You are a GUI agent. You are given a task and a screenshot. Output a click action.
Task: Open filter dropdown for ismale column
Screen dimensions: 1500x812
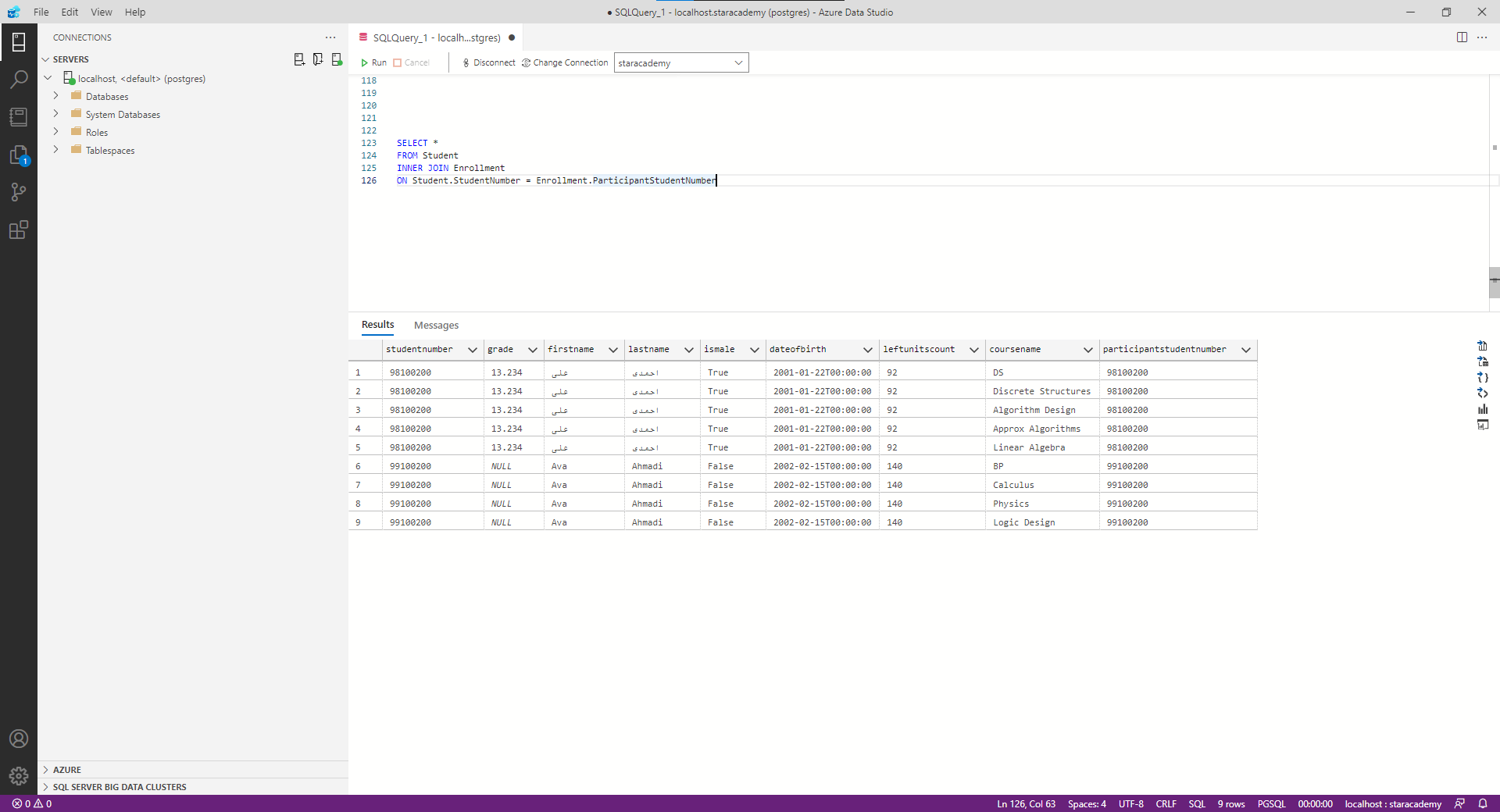755,350
